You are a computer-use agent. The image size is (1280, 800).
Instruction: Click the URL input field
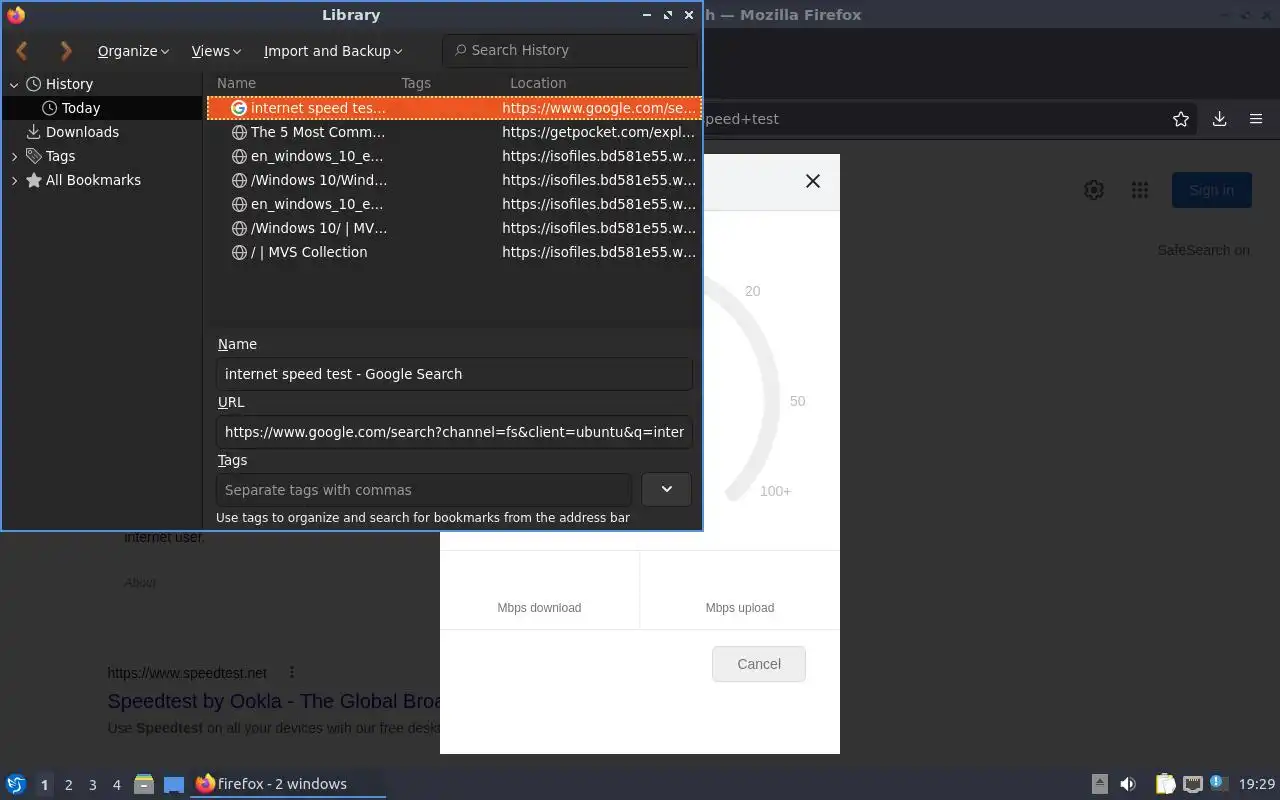click(454, 432)
